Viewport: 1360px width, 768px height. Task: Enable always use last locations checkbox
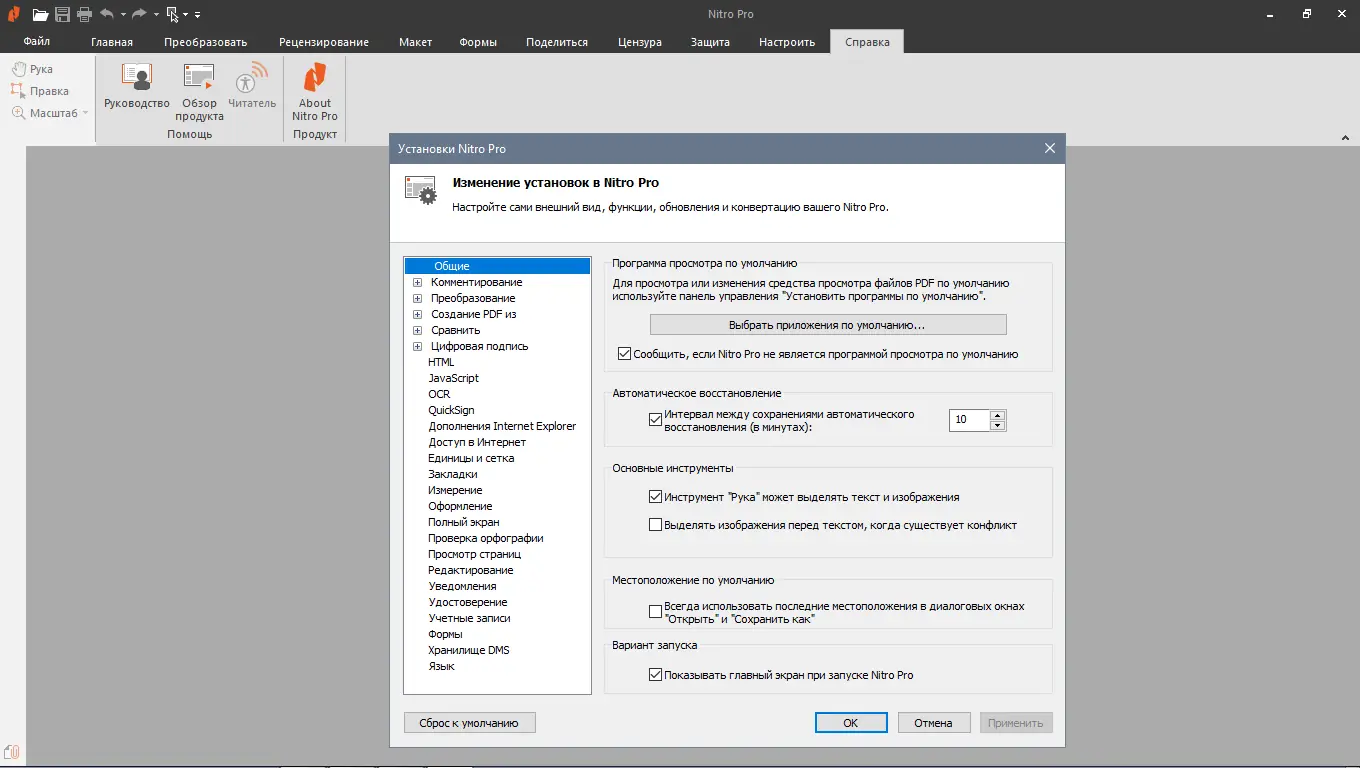tap(656, 612)
